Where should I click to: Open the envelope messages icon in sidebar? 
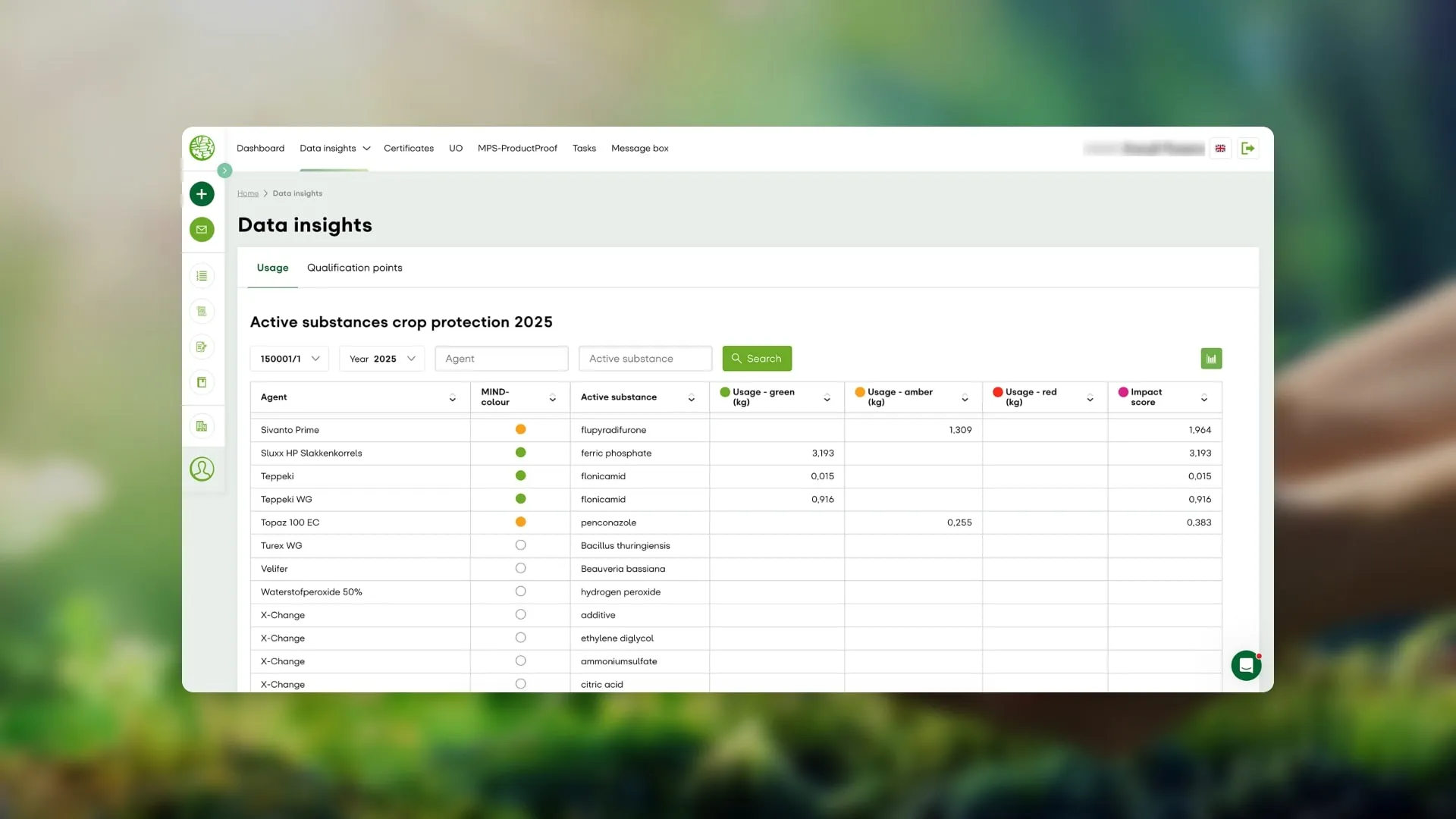click(202, 230)
